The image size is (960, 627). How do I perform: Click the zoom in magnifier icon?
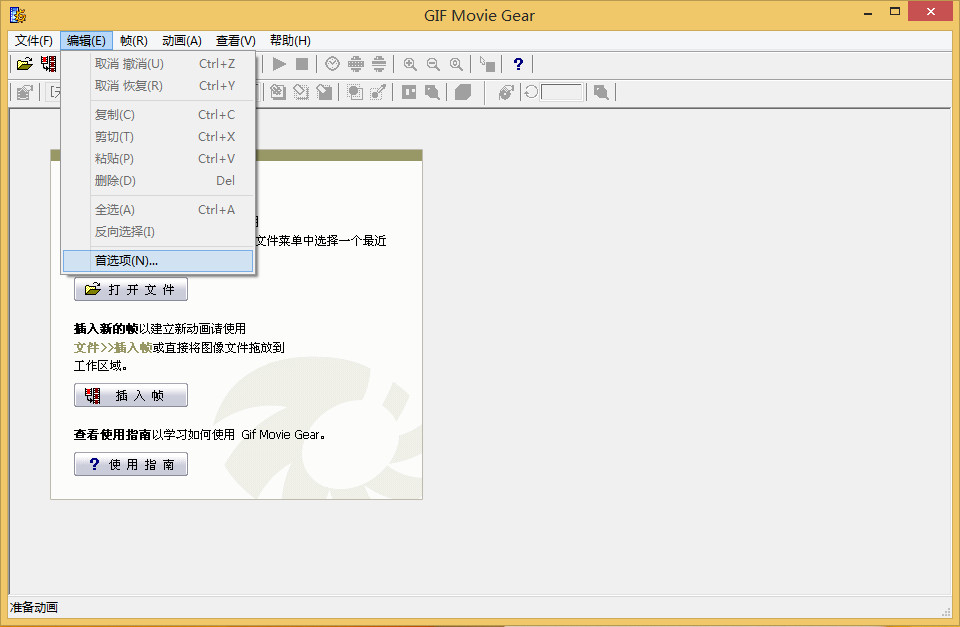[x=410, y=64]
